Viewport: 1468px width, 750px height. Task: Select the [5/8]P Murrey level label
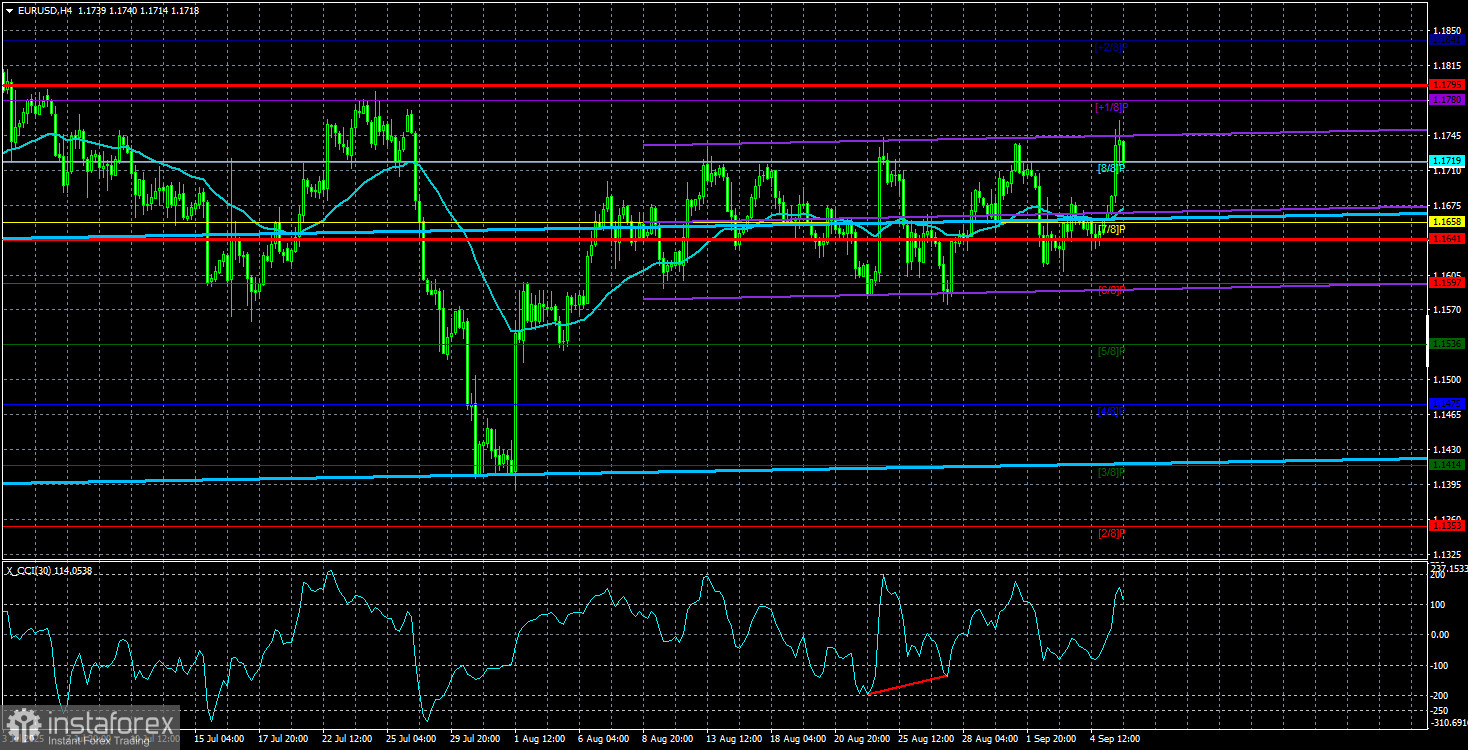(1112, 351)
